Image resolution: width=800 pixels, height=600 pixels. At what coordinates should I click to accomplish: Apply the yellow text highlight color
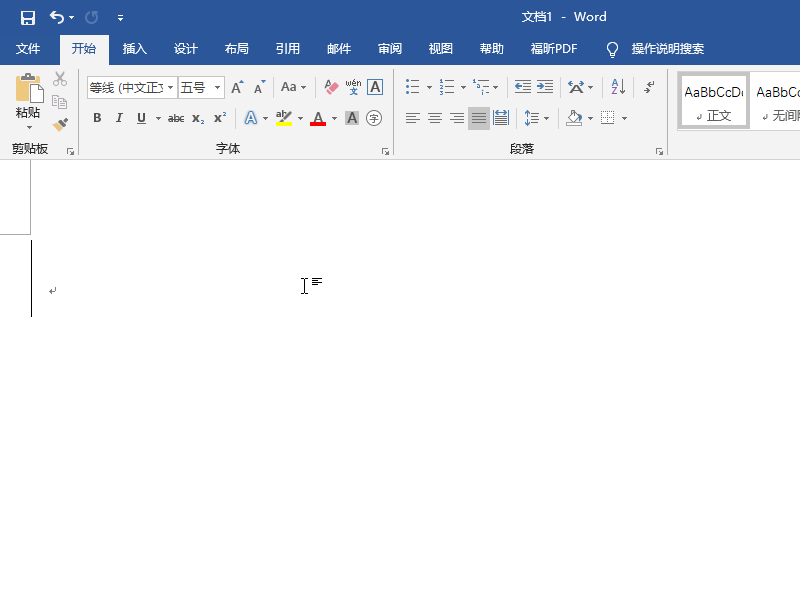(x=284, y=118)
